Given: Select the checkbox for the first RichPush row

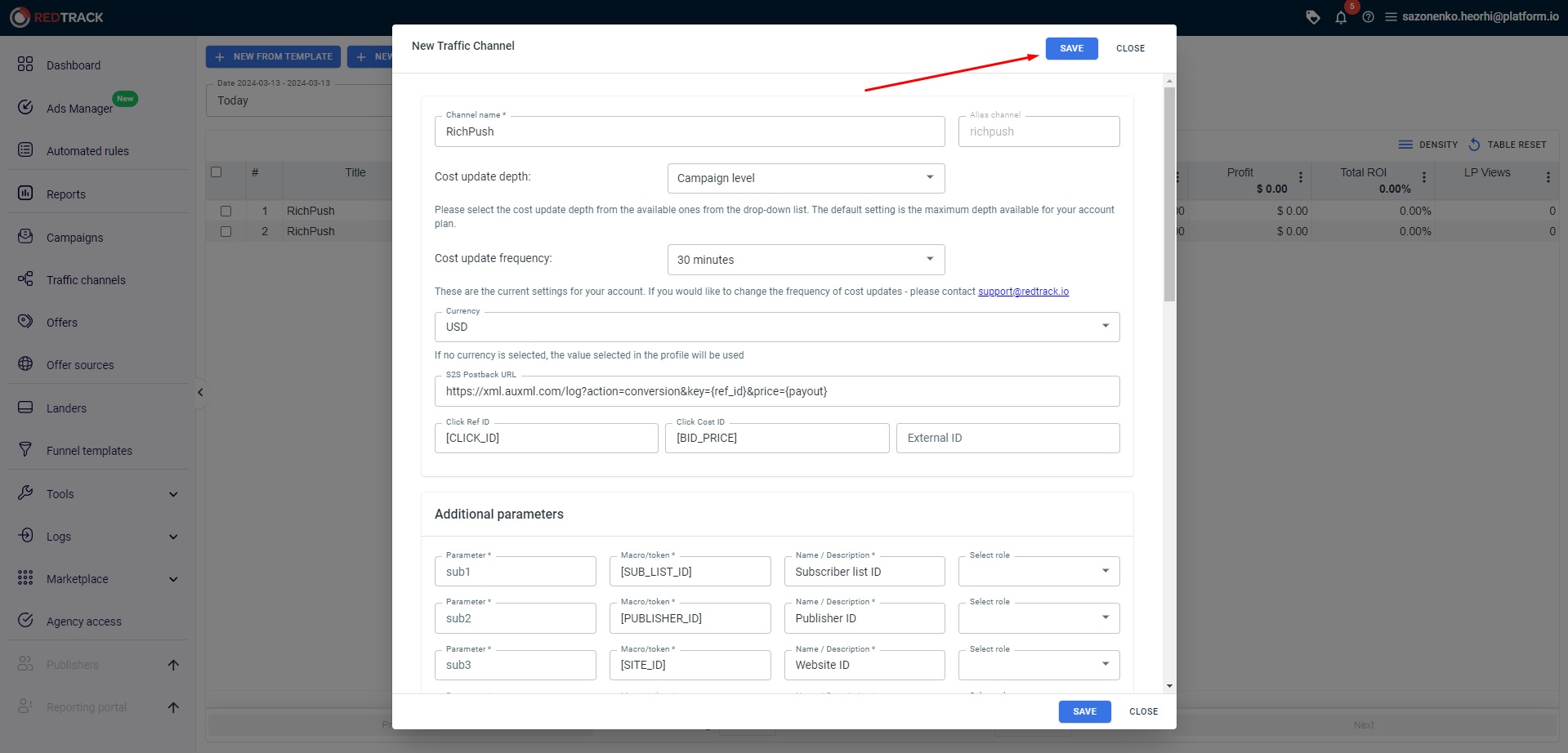Looking at the screenshot, I should point(226,210).
